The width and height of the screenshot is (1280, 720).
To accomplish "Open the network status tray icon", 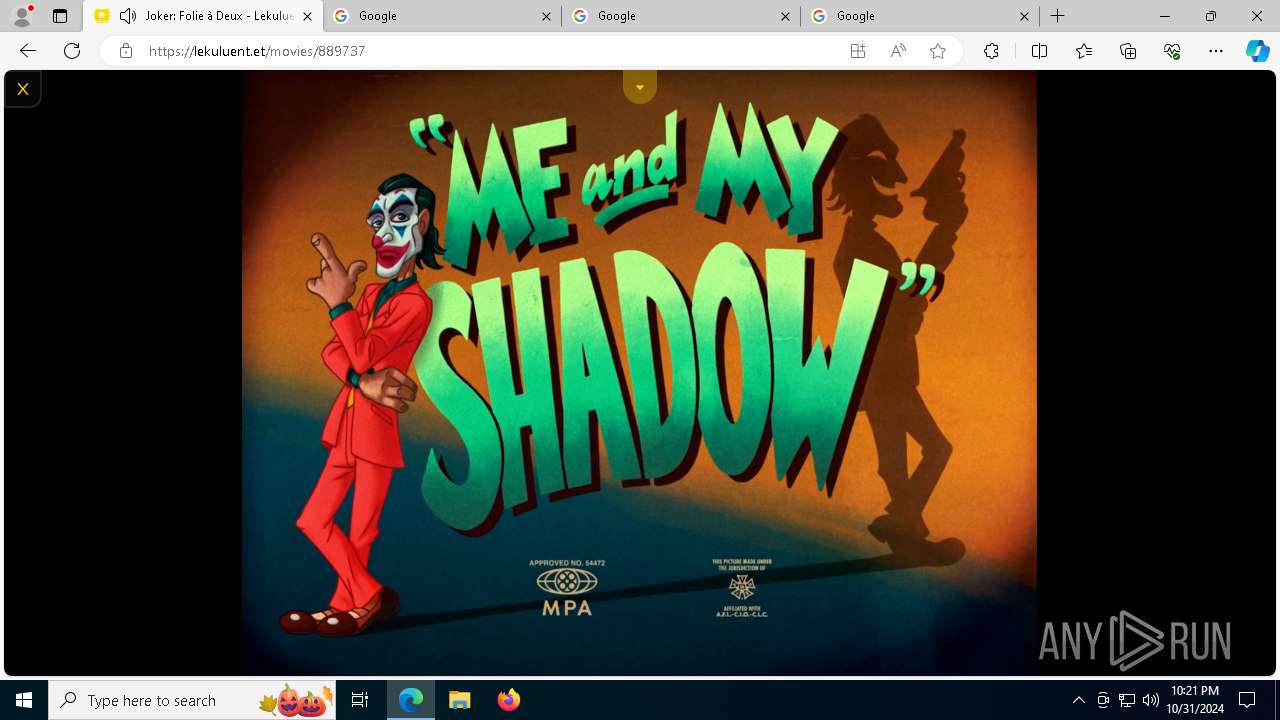I will [x=1127, y=700].
